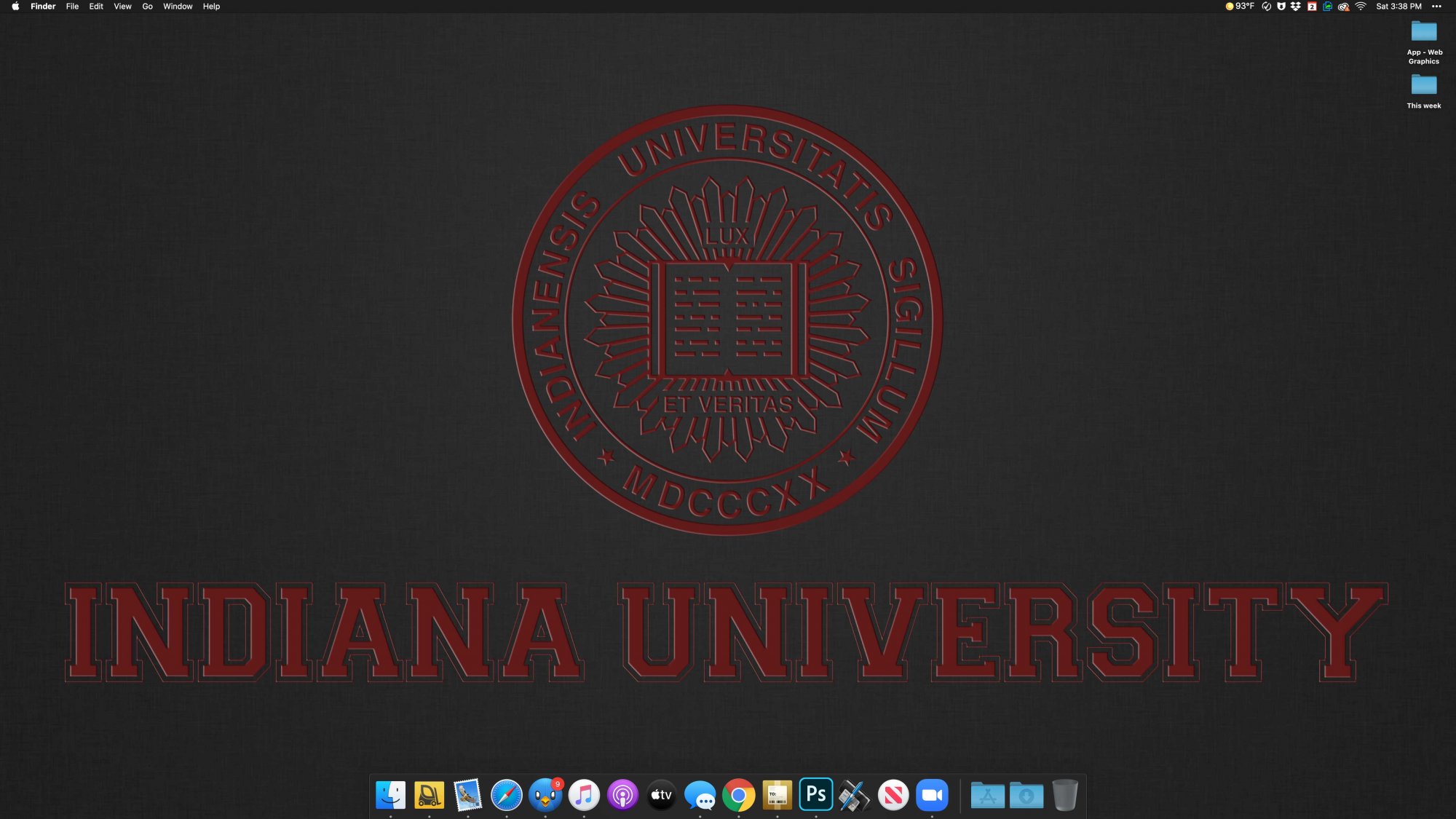Open the Apple TV app

[x=661, y=795]
